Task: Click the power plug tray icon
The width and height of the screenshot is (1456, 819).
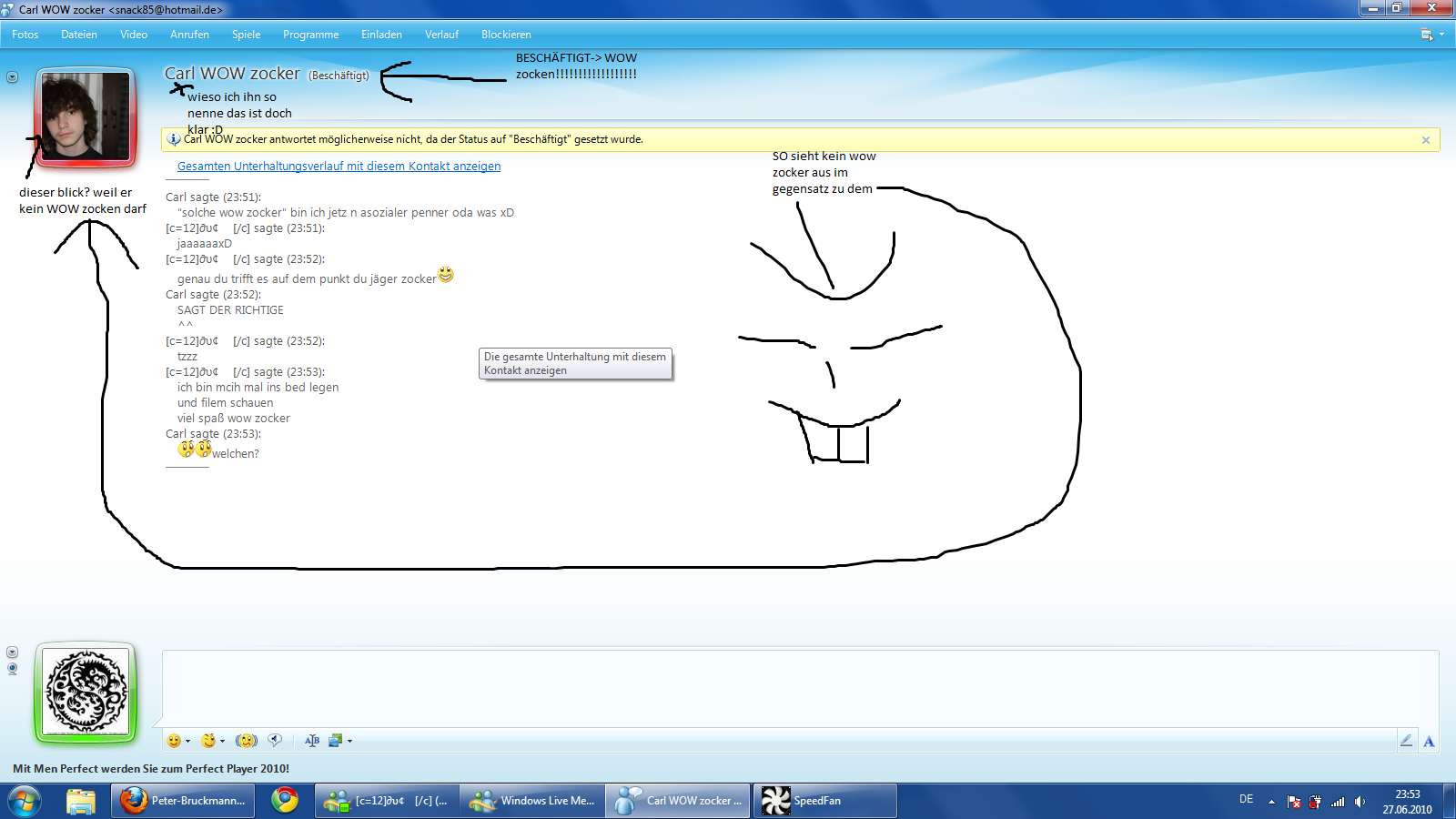Action: tap(1315, 802)
